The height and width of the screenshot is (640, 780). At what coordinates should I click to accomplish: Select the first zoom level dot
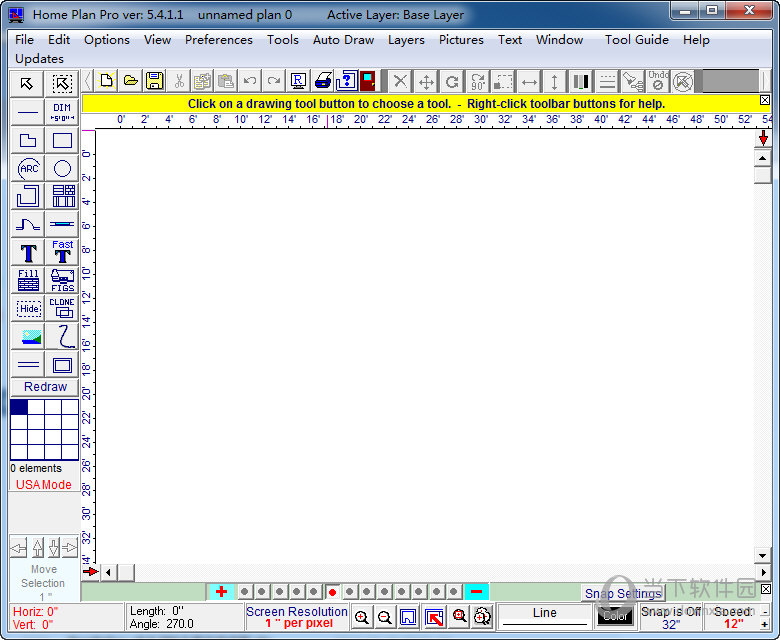(244, 592)
